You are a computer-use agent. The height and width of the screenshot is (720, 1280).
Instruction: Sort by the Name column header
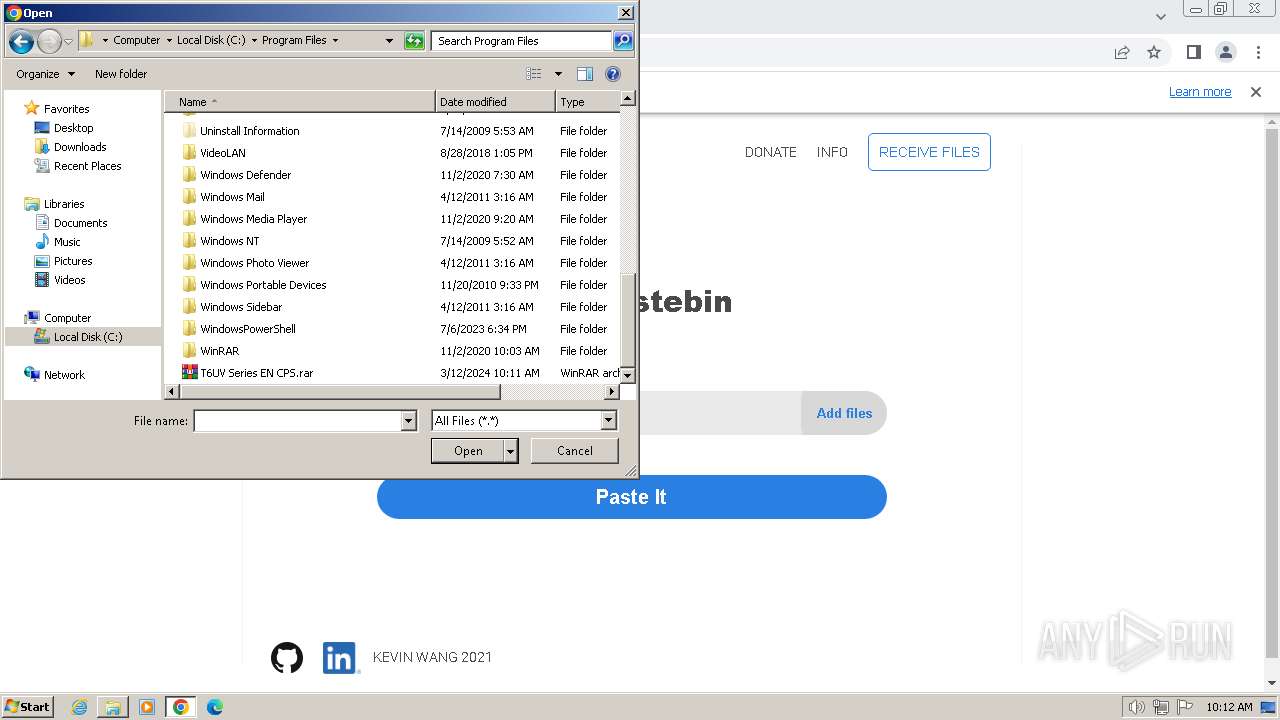[300, 102]
